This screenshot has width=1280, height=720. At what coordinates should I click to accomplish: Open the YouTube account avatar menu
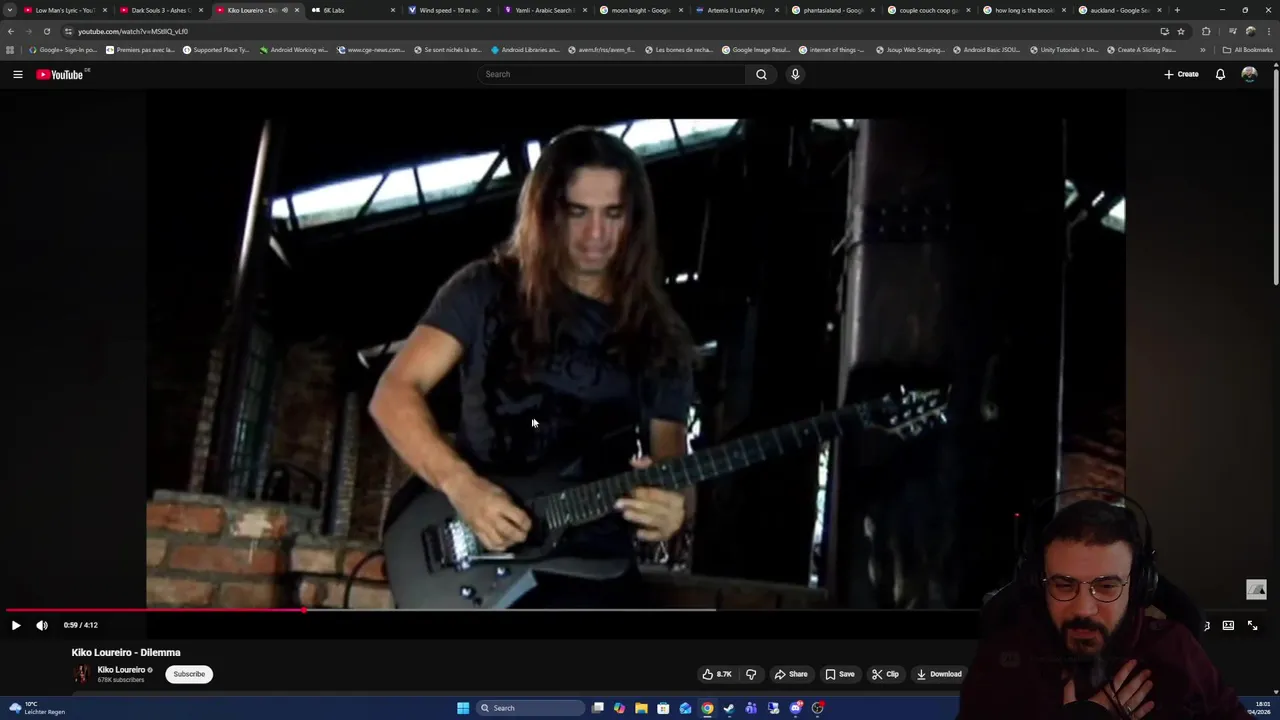pos(1249,74)
